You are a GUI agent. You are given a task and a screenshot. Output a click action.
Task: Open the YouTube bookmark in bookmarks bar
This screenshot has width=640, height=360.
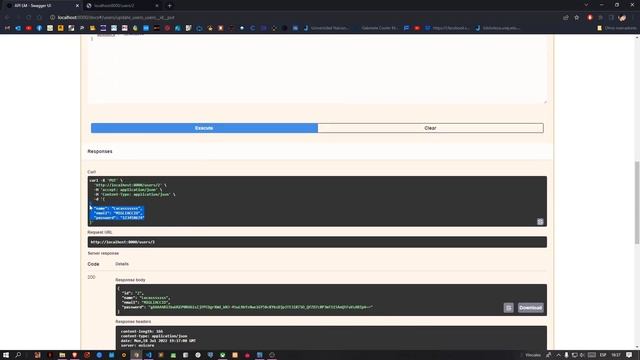pyautogui.click(x=29, y=28)
